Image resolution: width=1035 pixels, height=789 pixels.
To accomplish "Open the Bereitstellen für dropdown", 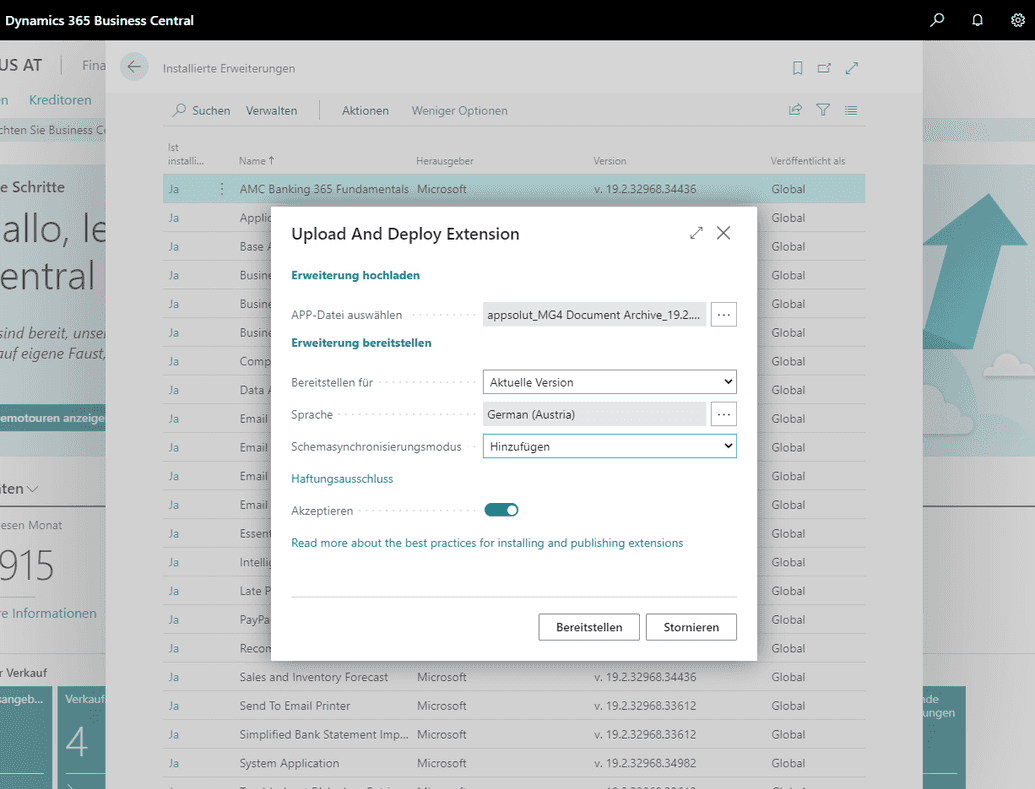I will point(609,382).
